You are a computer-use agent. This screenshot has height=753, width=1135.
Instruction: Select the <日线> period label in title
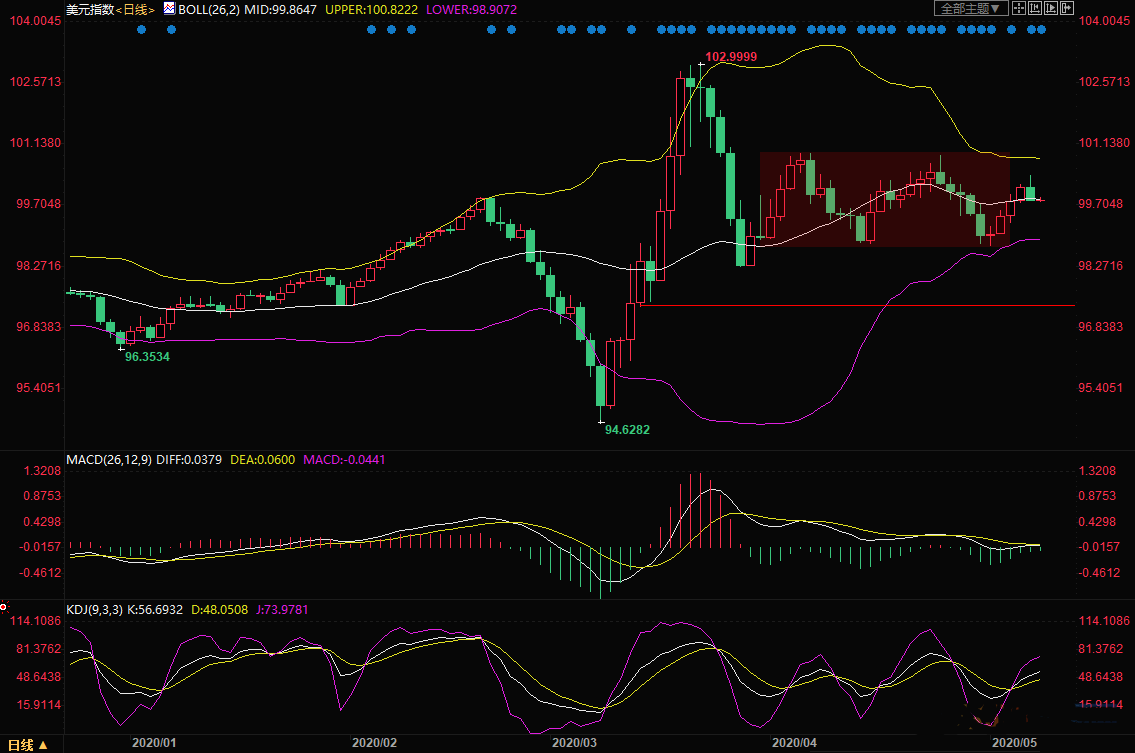tap(137, 8)
